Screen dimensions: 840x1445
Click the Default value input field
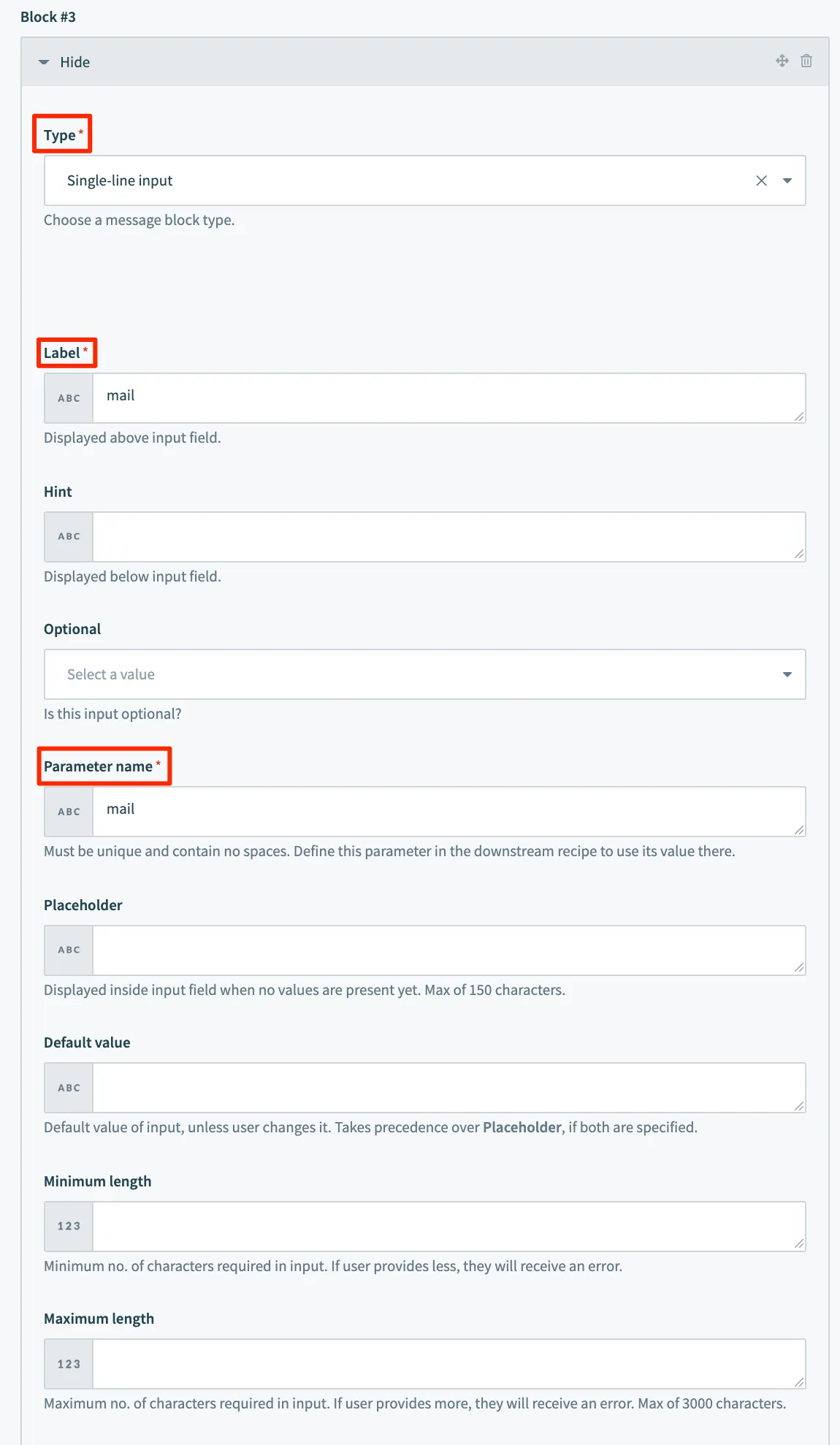click(448, 1088)
